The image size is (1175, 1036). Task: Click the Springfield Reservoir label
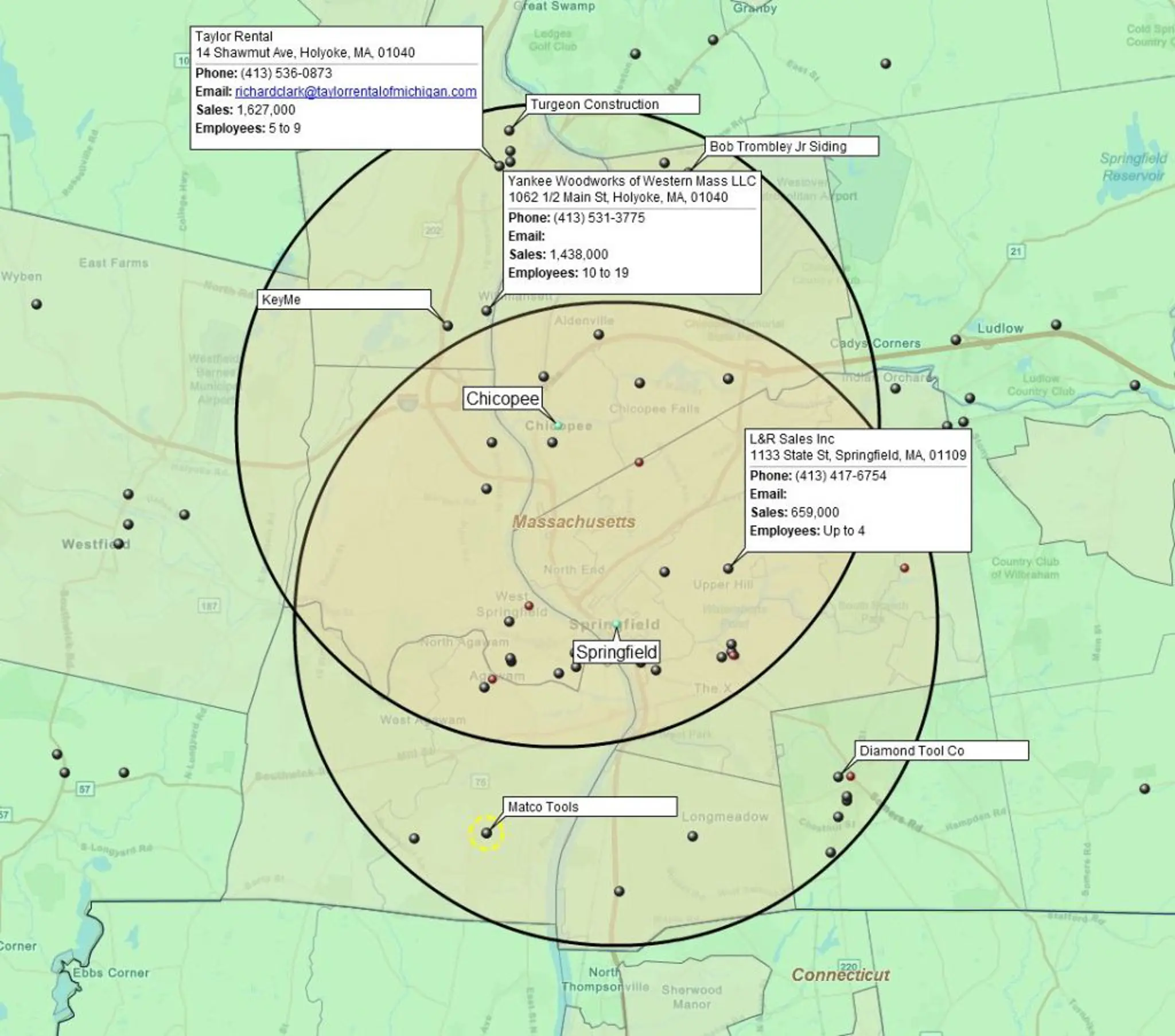(x=1133, y=167)
